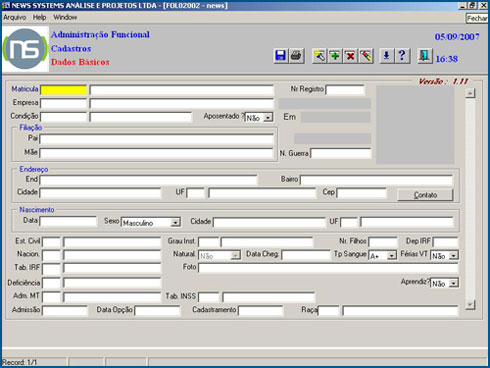Click the Cadastramento input field
Viewport: 490px width, 368px height.
pyautogui.click(x=260, y=311)
